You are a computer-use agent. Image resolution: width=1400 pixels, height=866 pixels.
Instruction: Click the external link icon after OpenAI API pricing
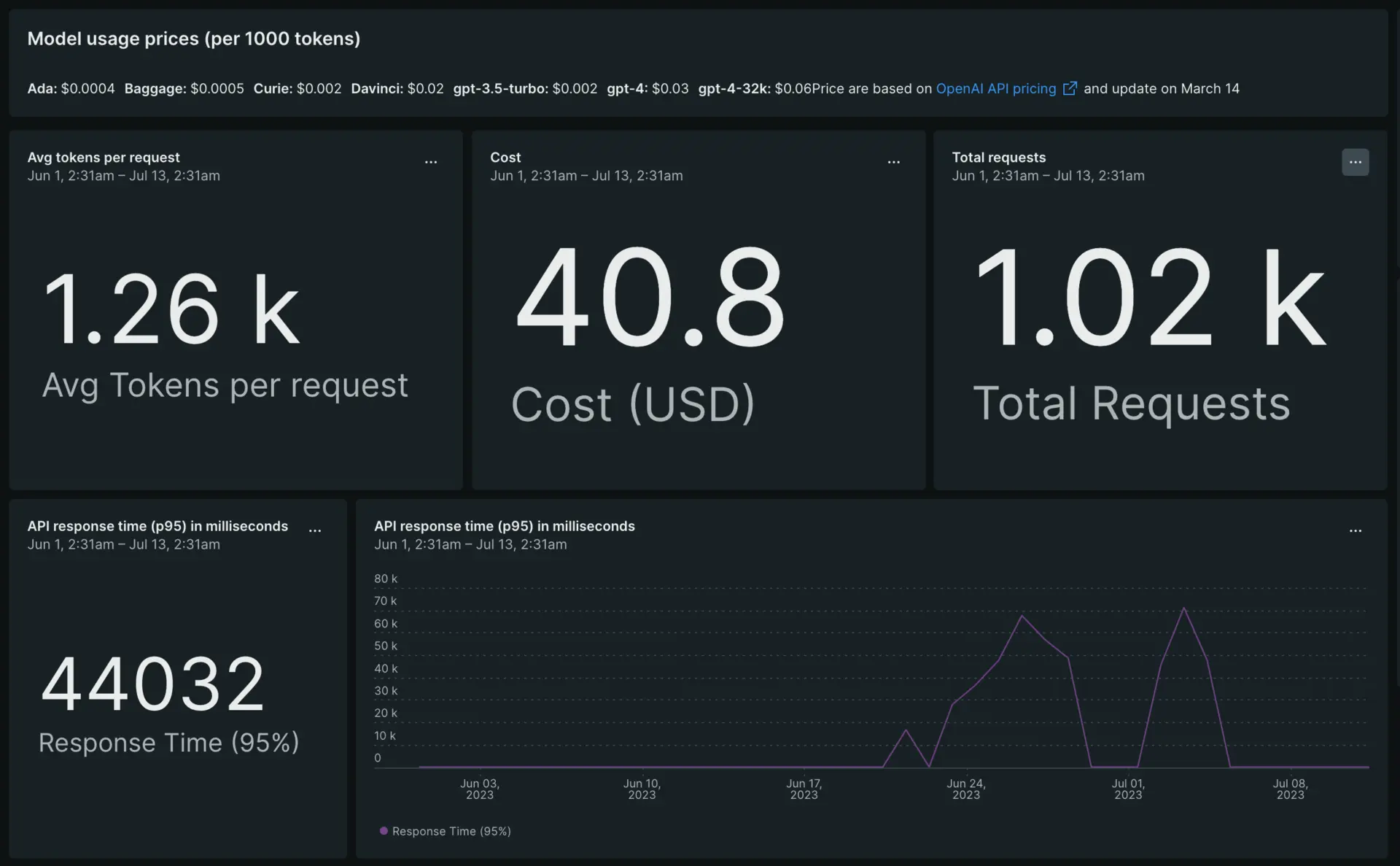pyautogui.click(x=1070, y=88)
